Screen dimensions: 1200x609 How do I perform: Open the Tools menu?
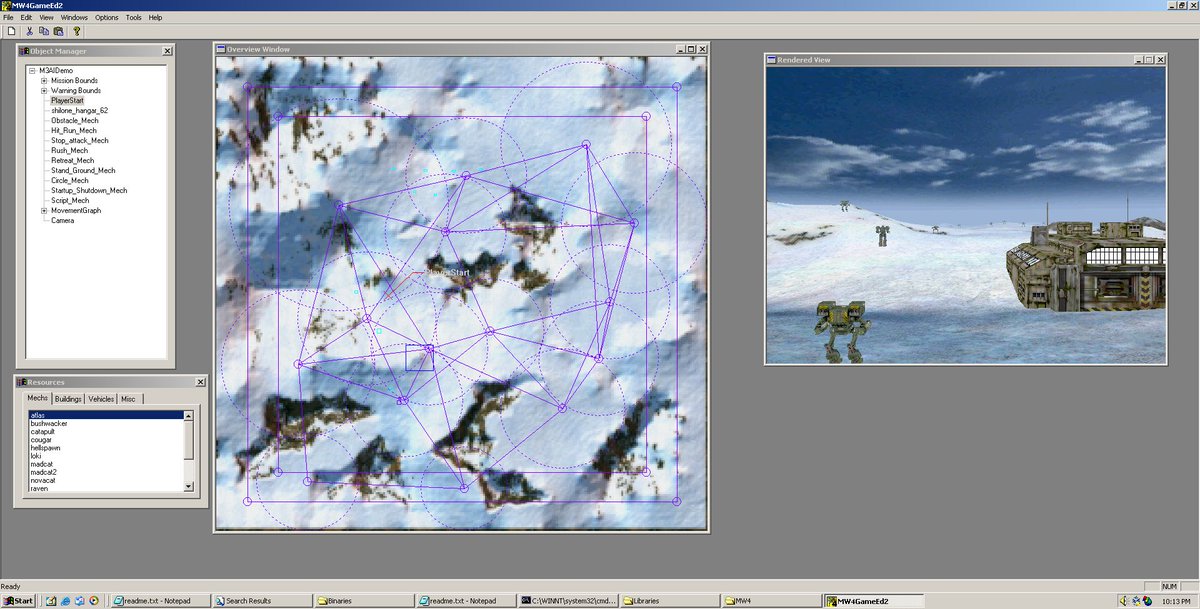point(133,17)
